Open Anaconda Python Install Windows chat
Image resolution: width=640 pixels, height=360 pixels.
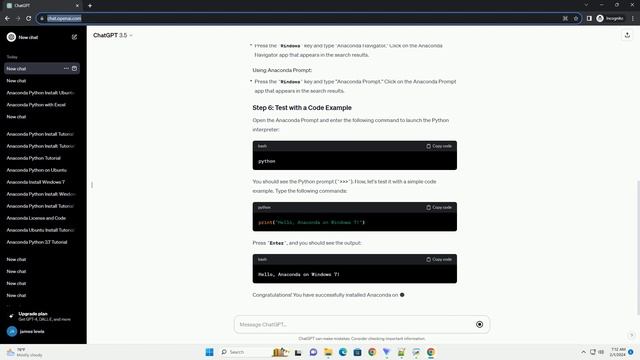pos(42,194)
